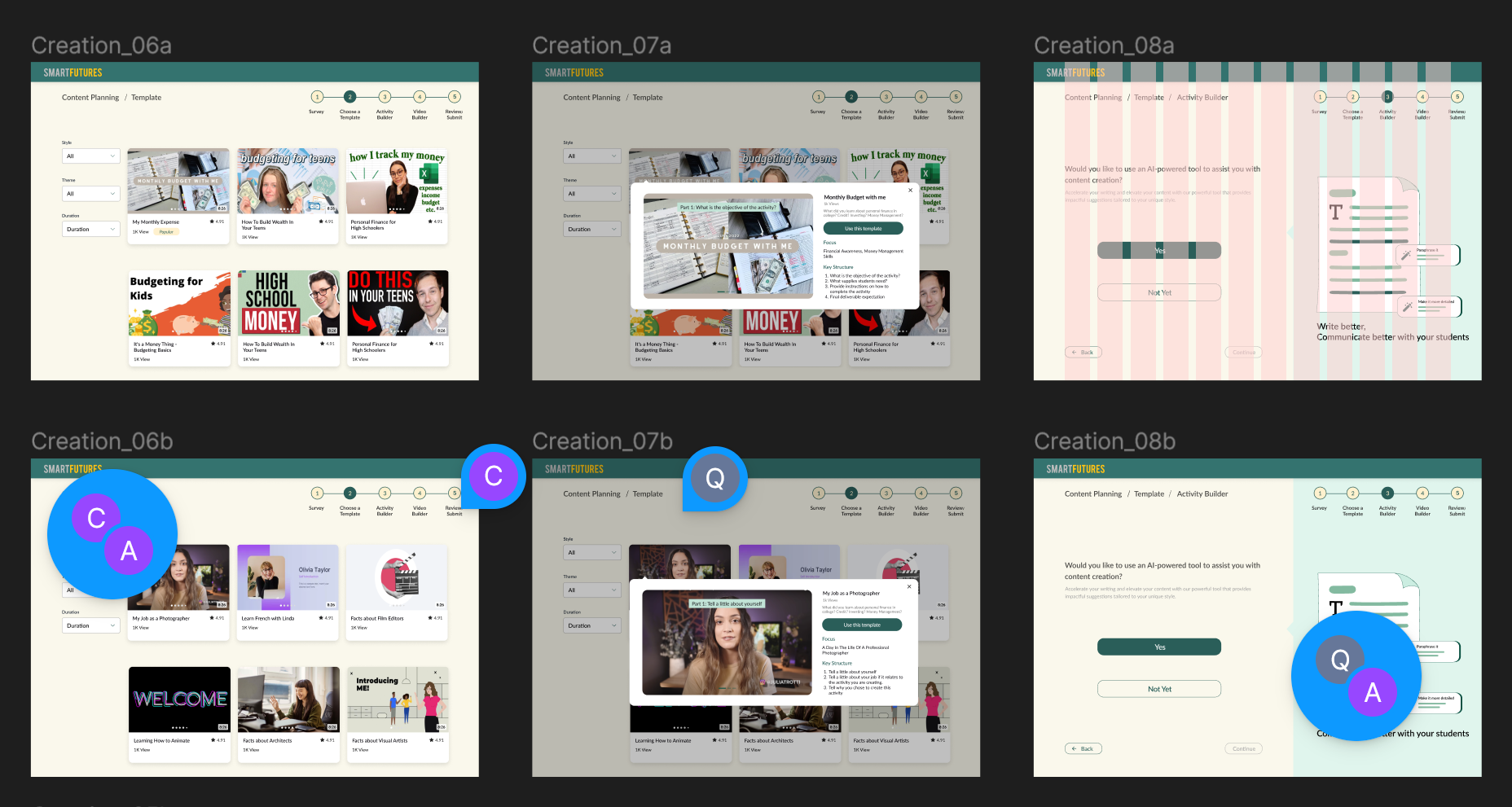Close the template preview modal in Creation_07a
Screen dimensions: 1512x807
click(910, 191)
